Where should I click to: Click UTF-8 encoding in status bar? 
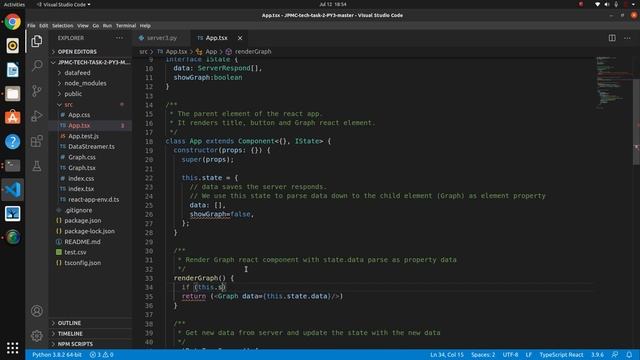(510, 355)
